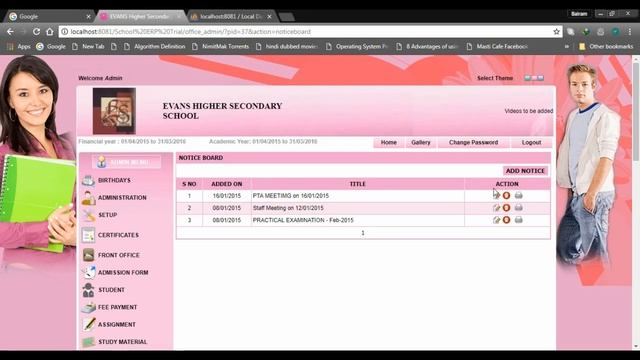Click the Fee Payment icon
This screenshot has width=640, height=360.
[88, 307]
